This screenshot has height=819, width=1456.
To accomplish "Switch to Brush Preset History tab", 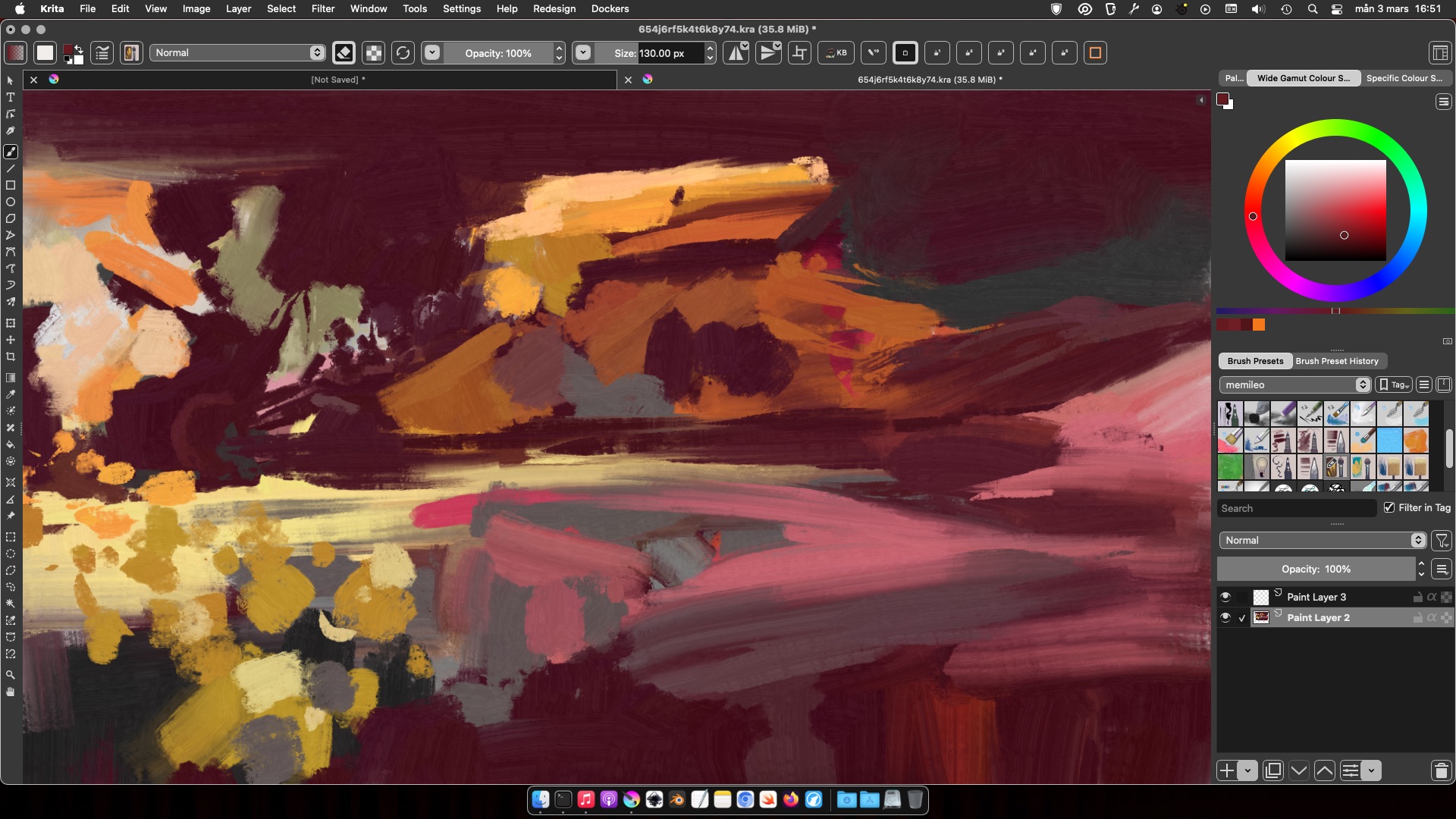I will [1336, 361].
